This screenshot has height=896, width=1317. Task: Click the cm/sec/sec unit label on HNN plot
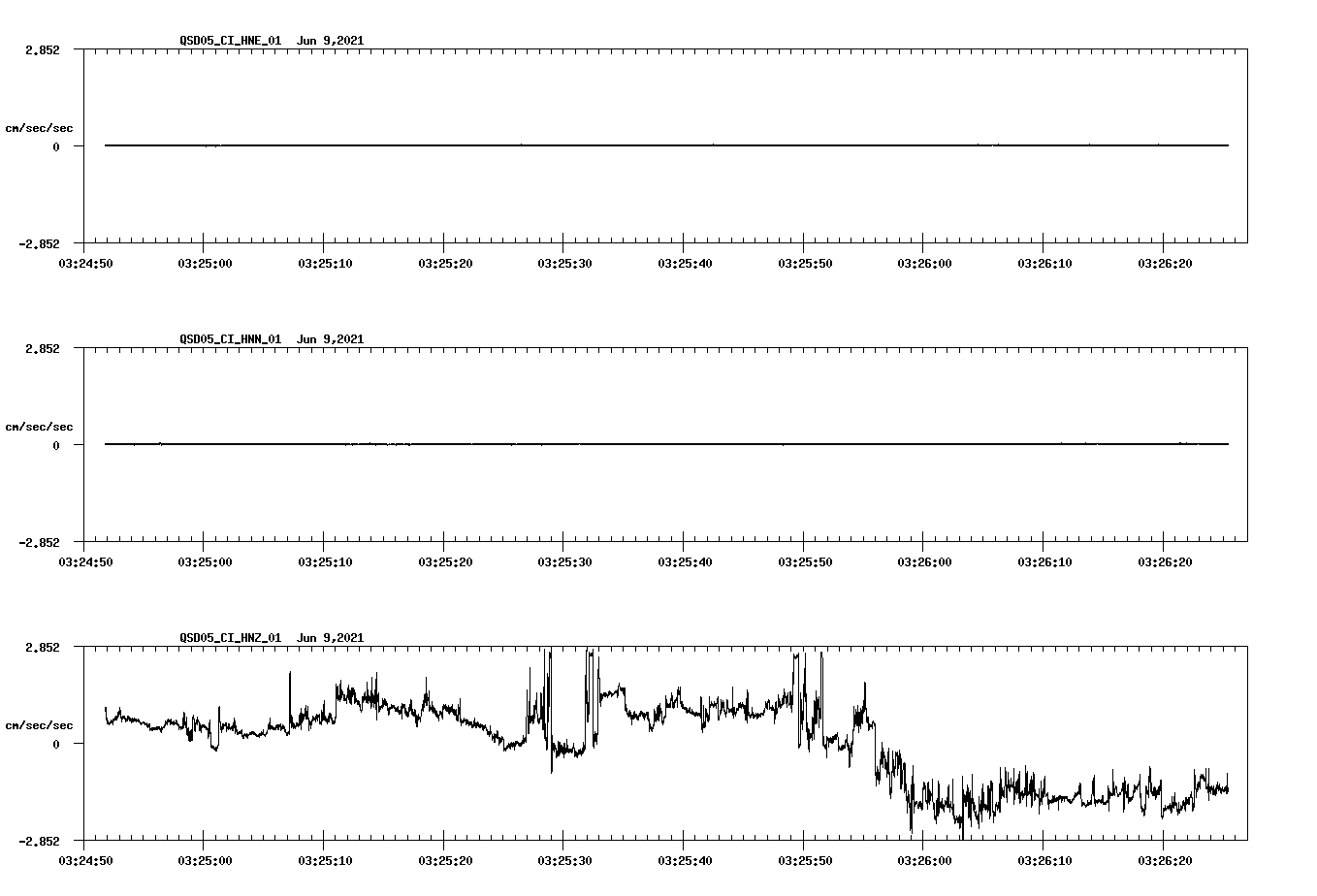(x=39, y=427)
